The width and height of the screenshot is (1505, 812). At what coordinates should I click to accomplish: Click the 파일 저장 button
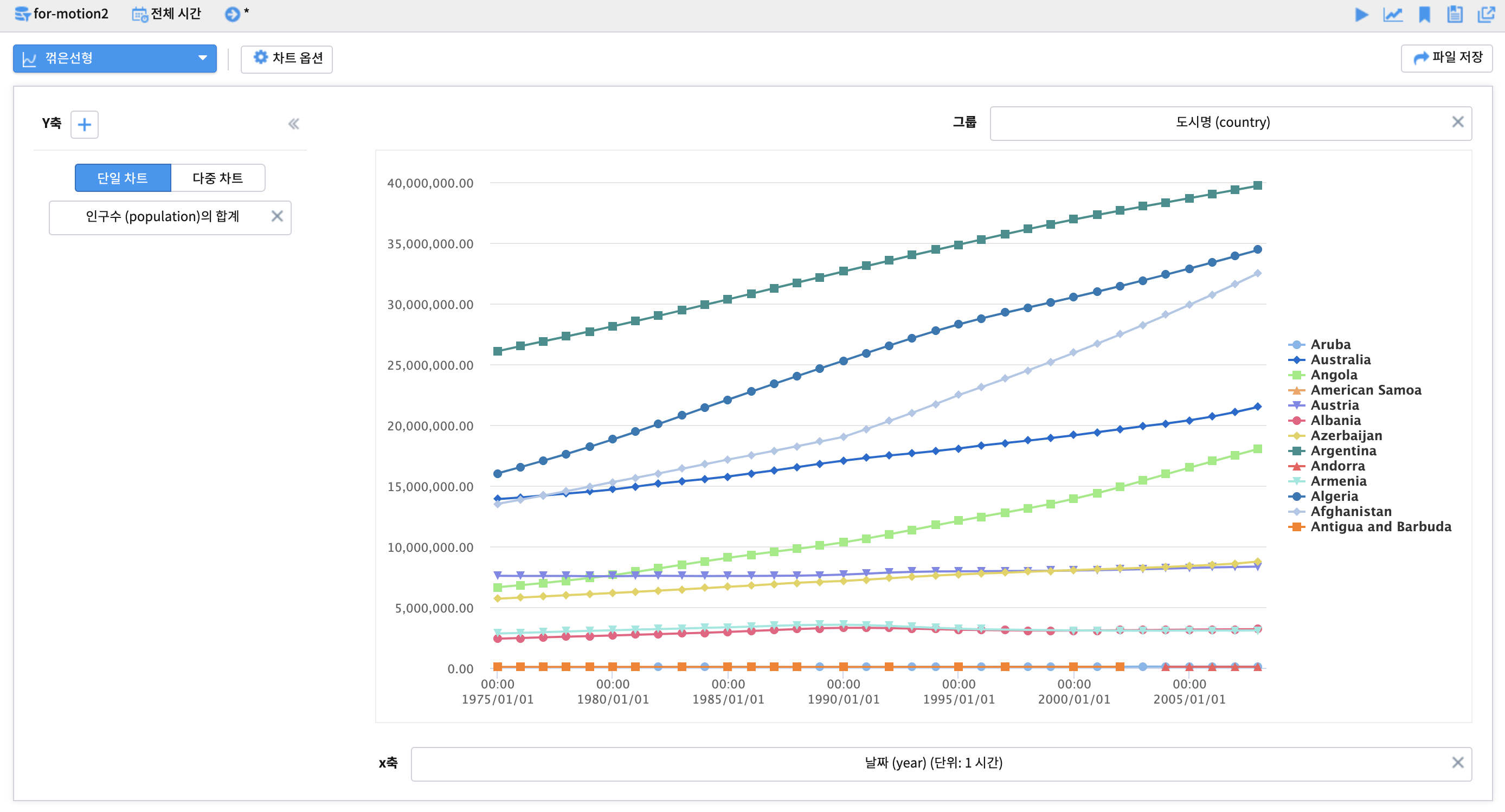[x=1446, y=58]
